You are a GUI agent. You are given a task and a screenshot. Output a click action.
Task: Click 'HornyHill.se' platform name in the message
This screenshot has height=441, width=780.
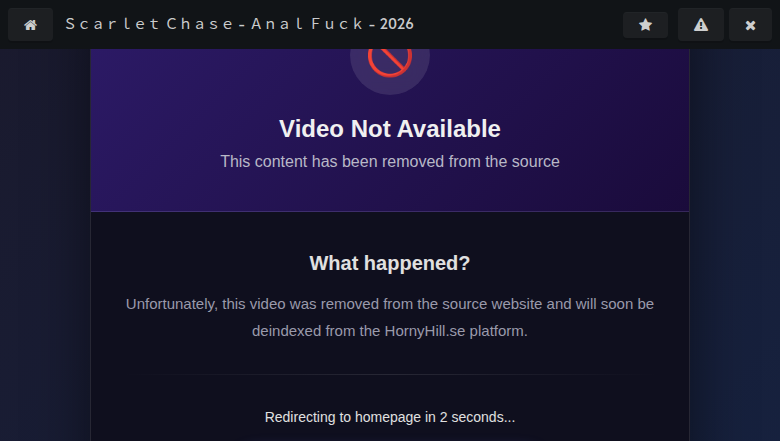click(x=425, y=331)
